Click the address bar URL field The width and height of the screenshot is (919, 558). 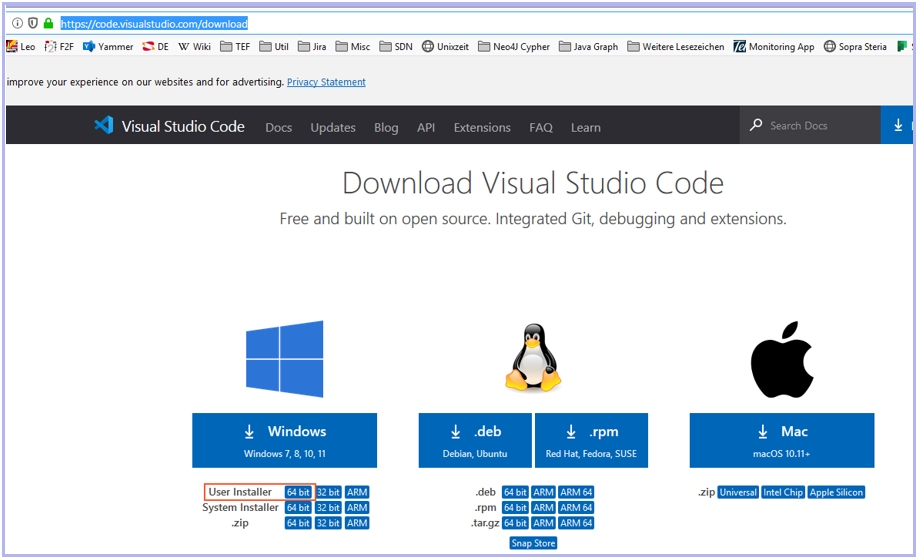coord(154,24)
